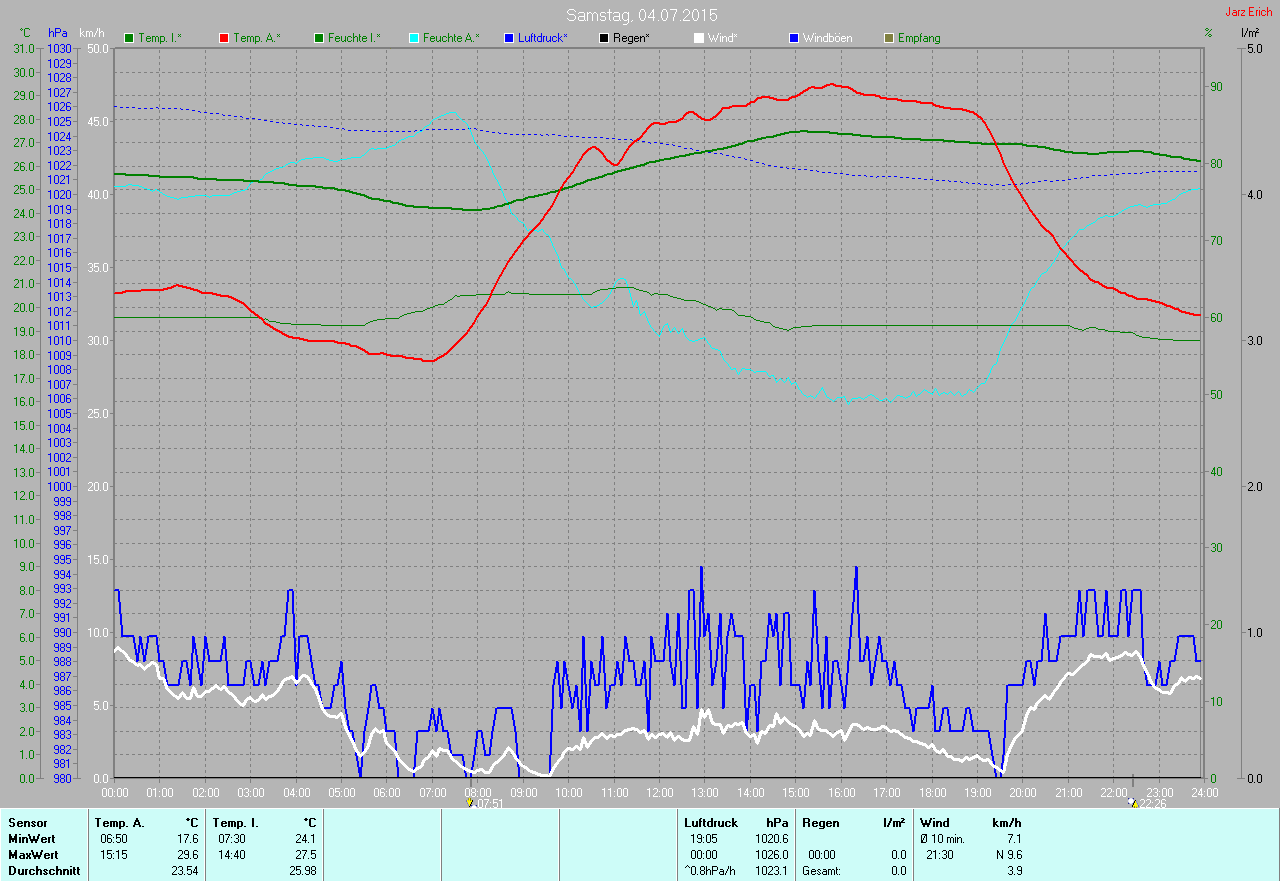This screenshot has height=881, width=1280.
Task: Click the average wind value 3.9
Action: [x=1013, y=871]
